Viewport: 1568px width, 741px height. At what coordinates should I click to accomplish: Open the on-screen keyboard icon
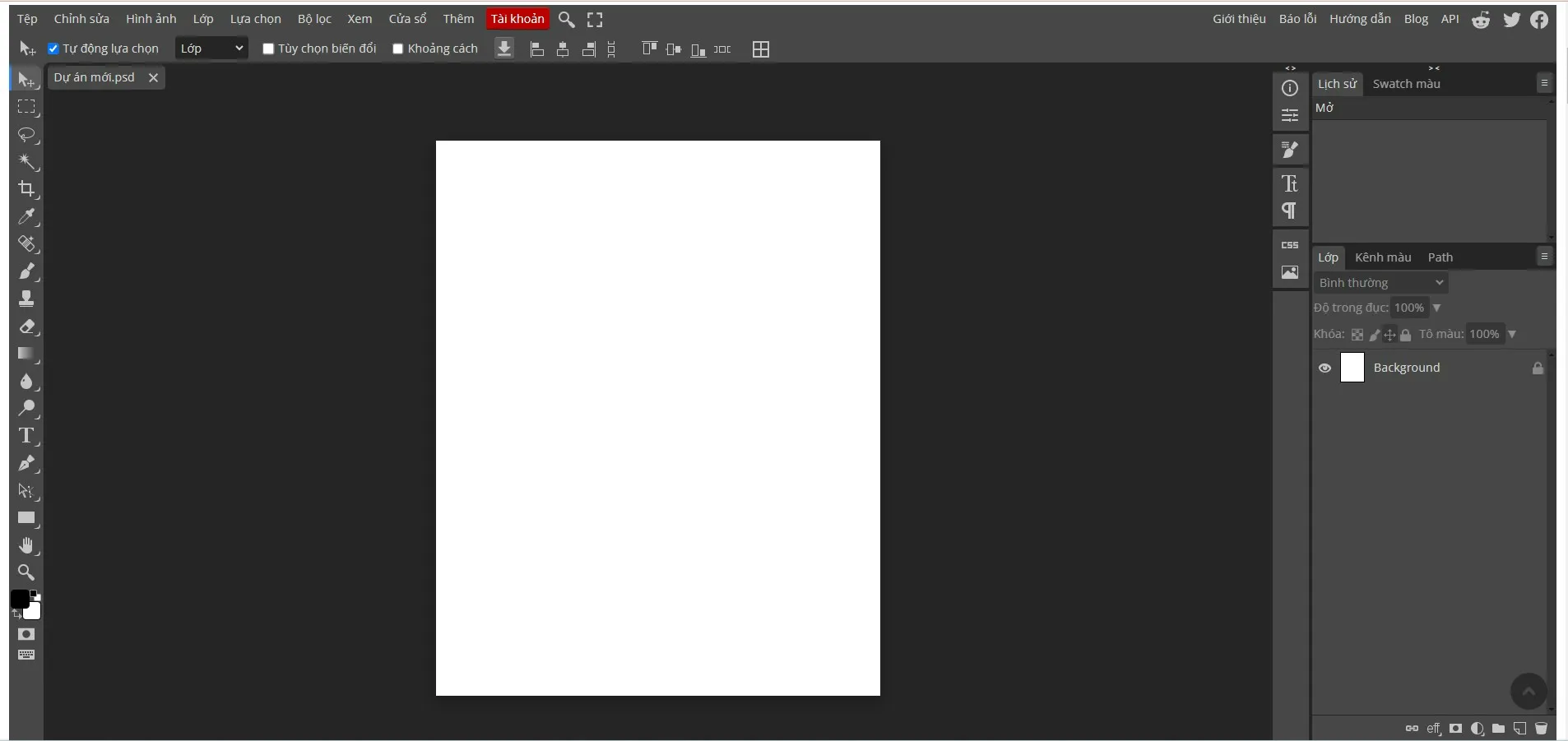click(x=26, y=655)
